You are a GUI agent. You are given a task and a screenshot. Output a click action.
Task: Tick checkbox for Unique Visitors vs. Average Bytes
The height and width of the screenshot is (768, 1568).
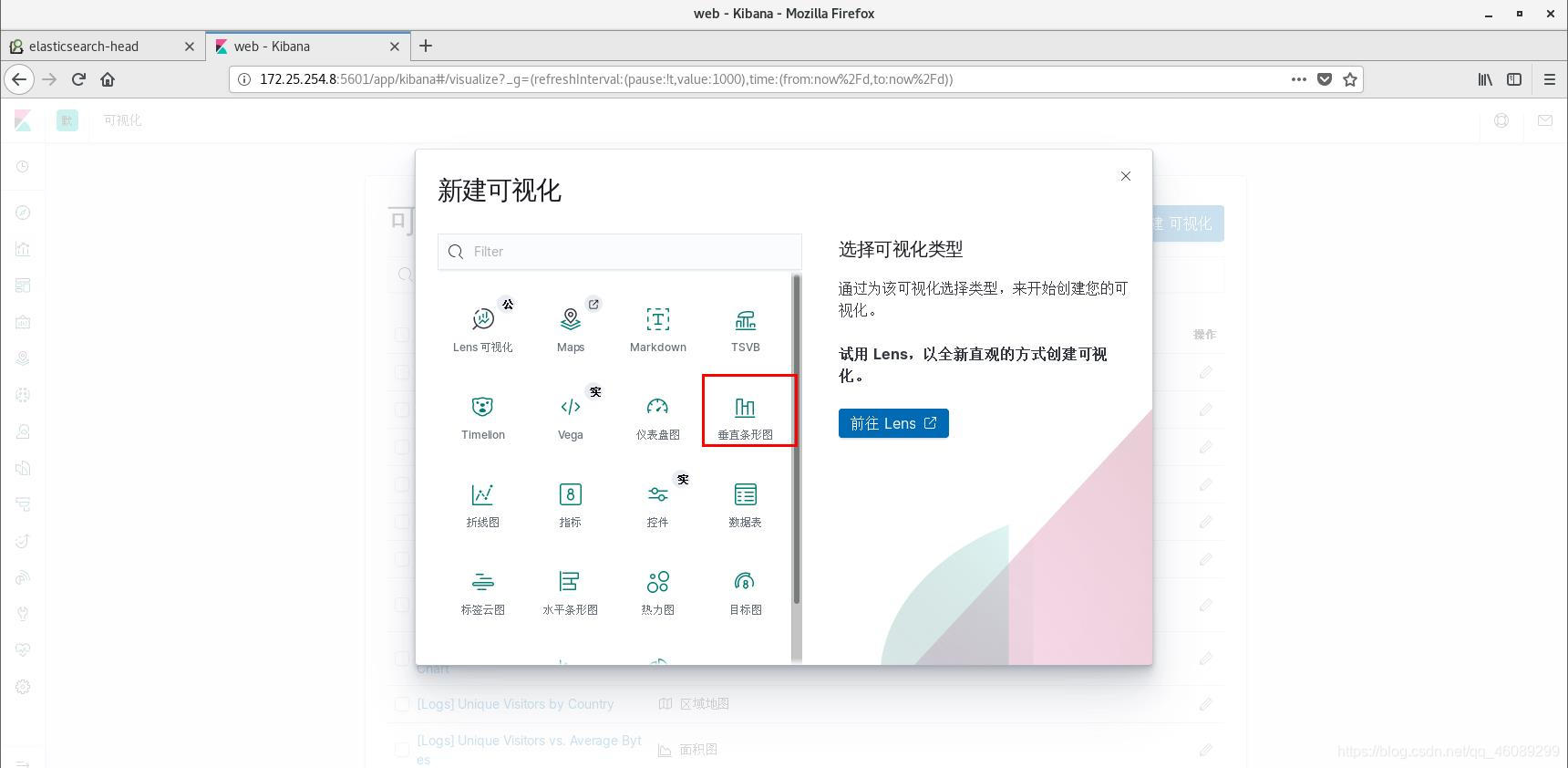tap(402, 750)
